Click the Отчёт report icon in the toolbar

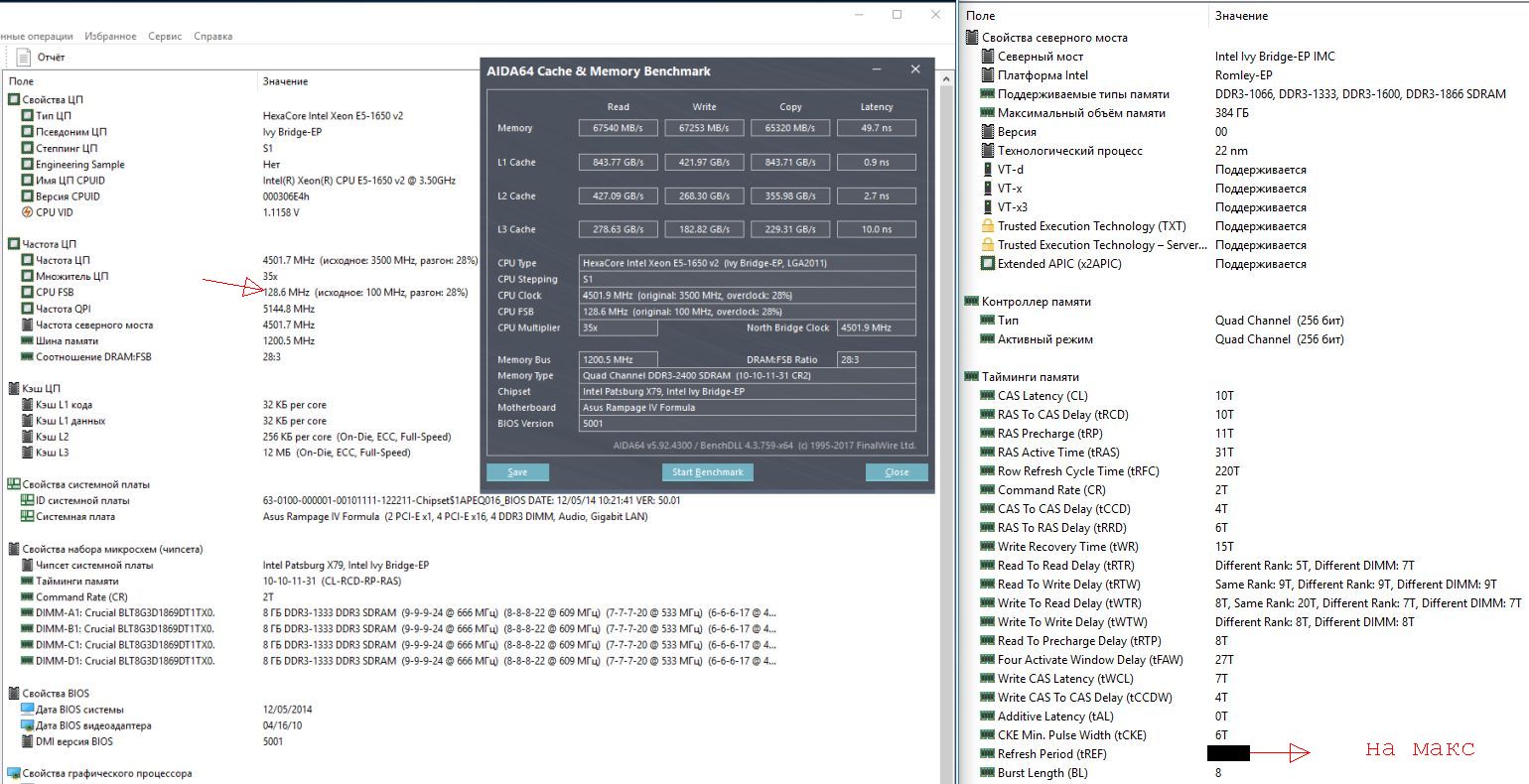coord(24,58)
